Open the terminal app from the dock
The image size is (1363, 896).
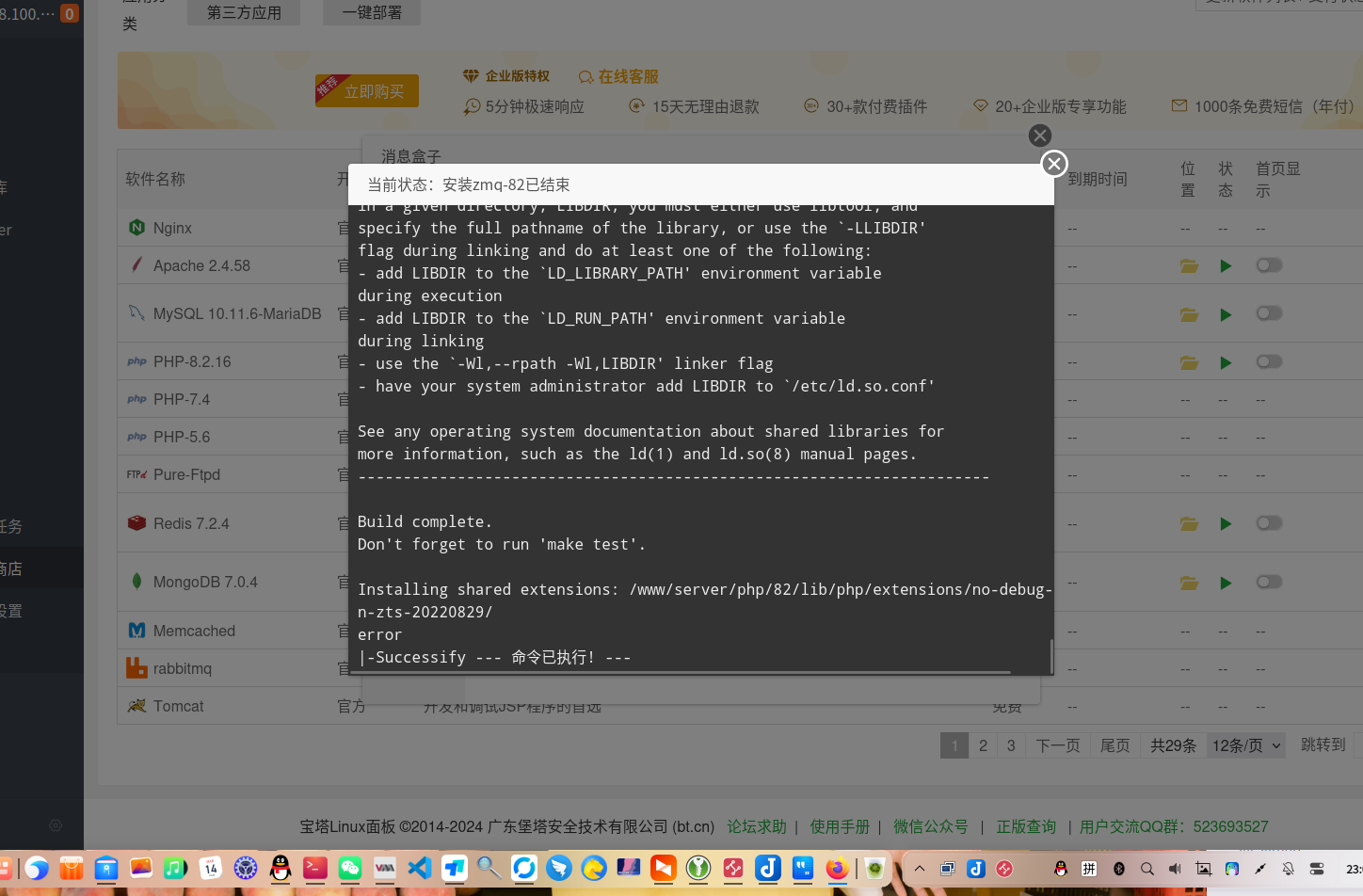point(315,868)
